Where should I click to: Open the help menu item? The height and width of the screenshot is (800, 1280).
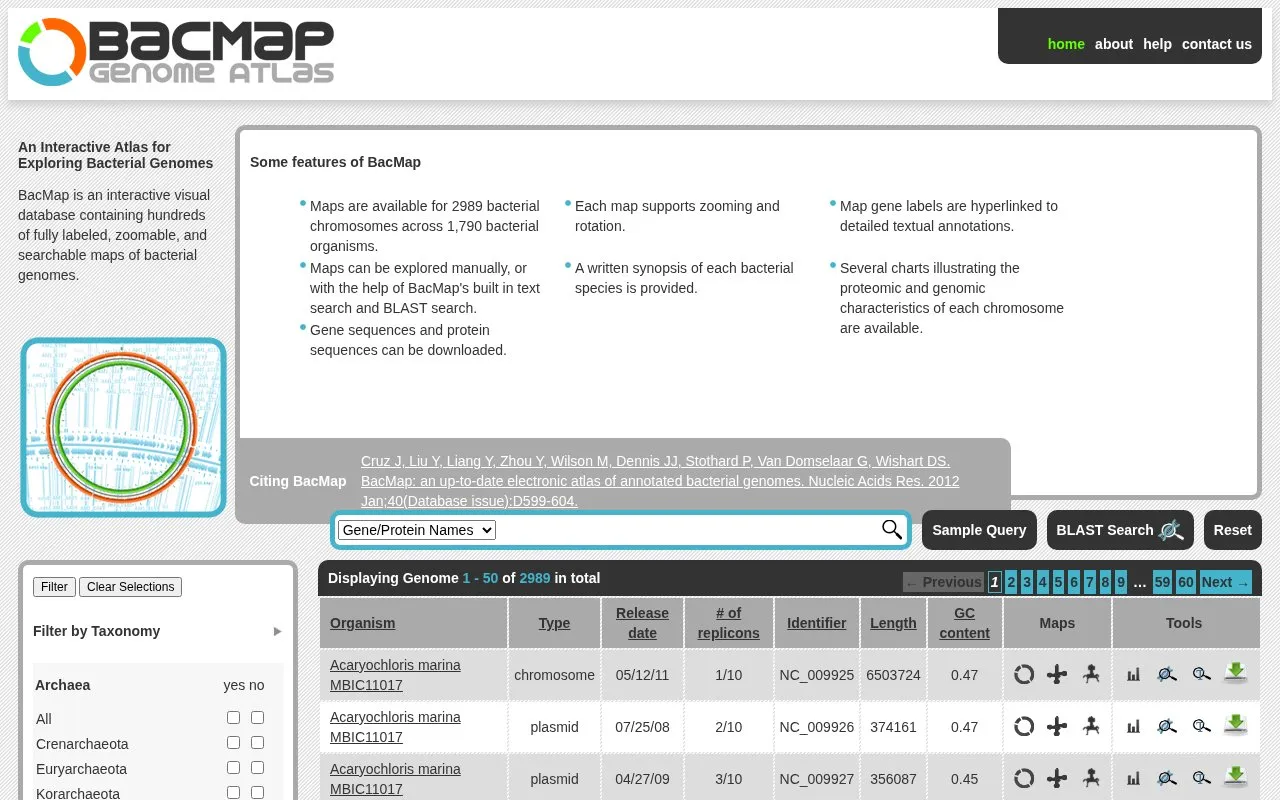pos(1157,44)
